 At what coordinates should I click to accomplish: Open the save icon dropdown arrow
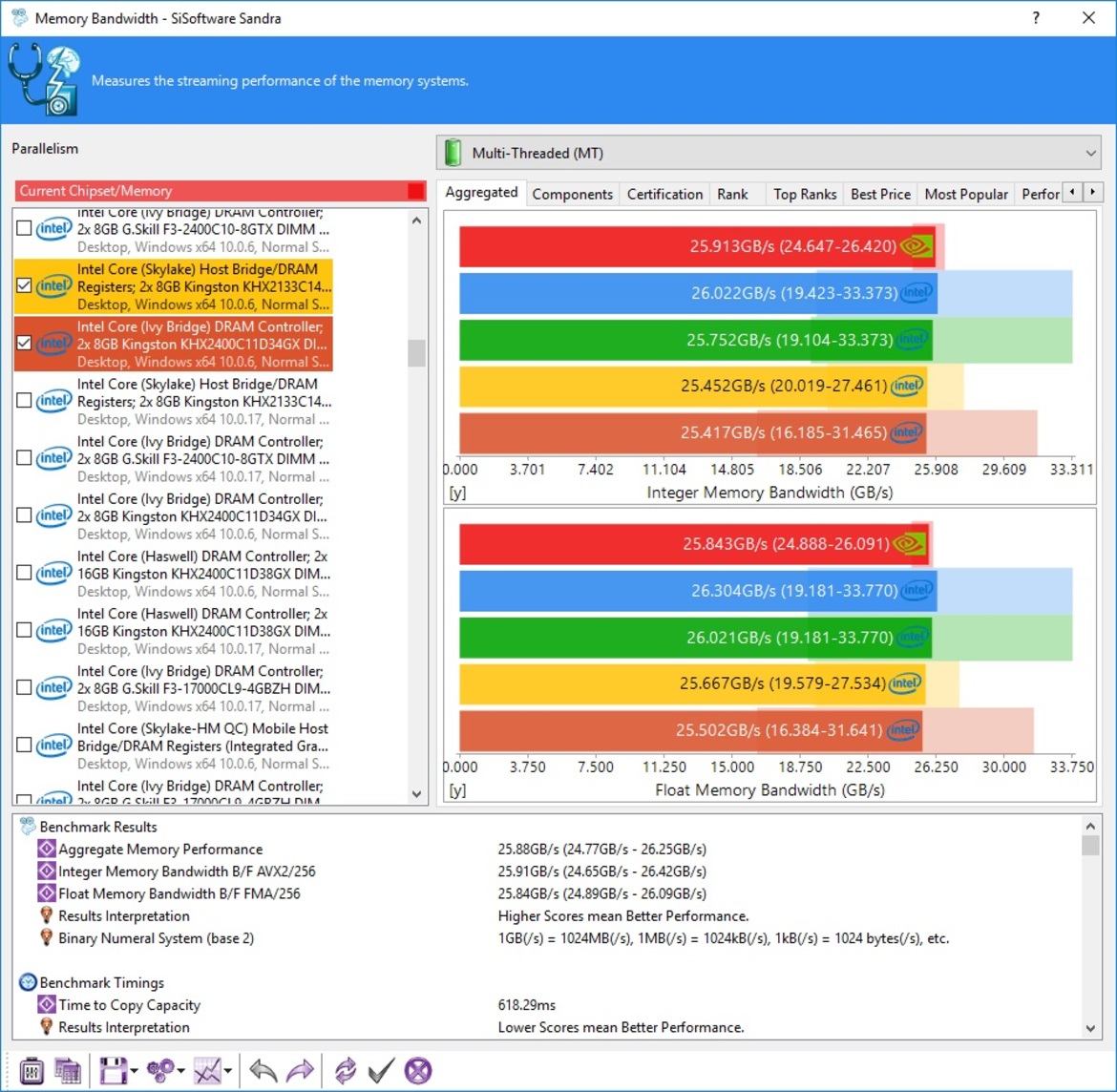pyautogui.click(x=134, y=1071)
